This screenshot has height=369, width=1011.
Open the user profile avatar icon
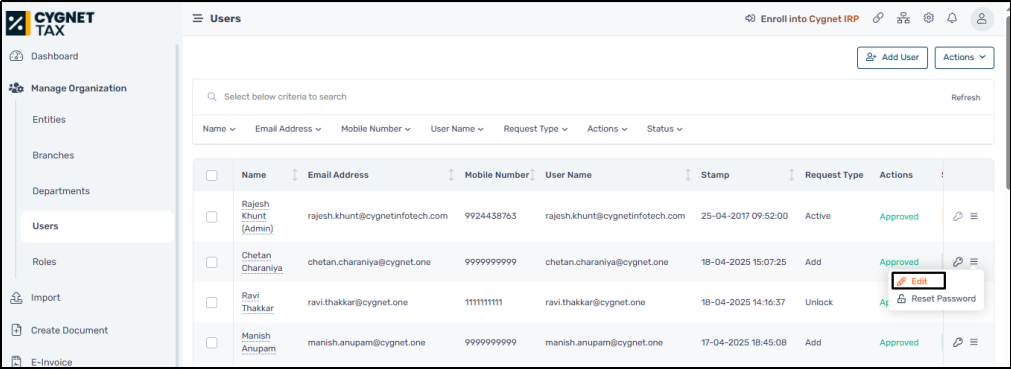(x=982, y=19)
